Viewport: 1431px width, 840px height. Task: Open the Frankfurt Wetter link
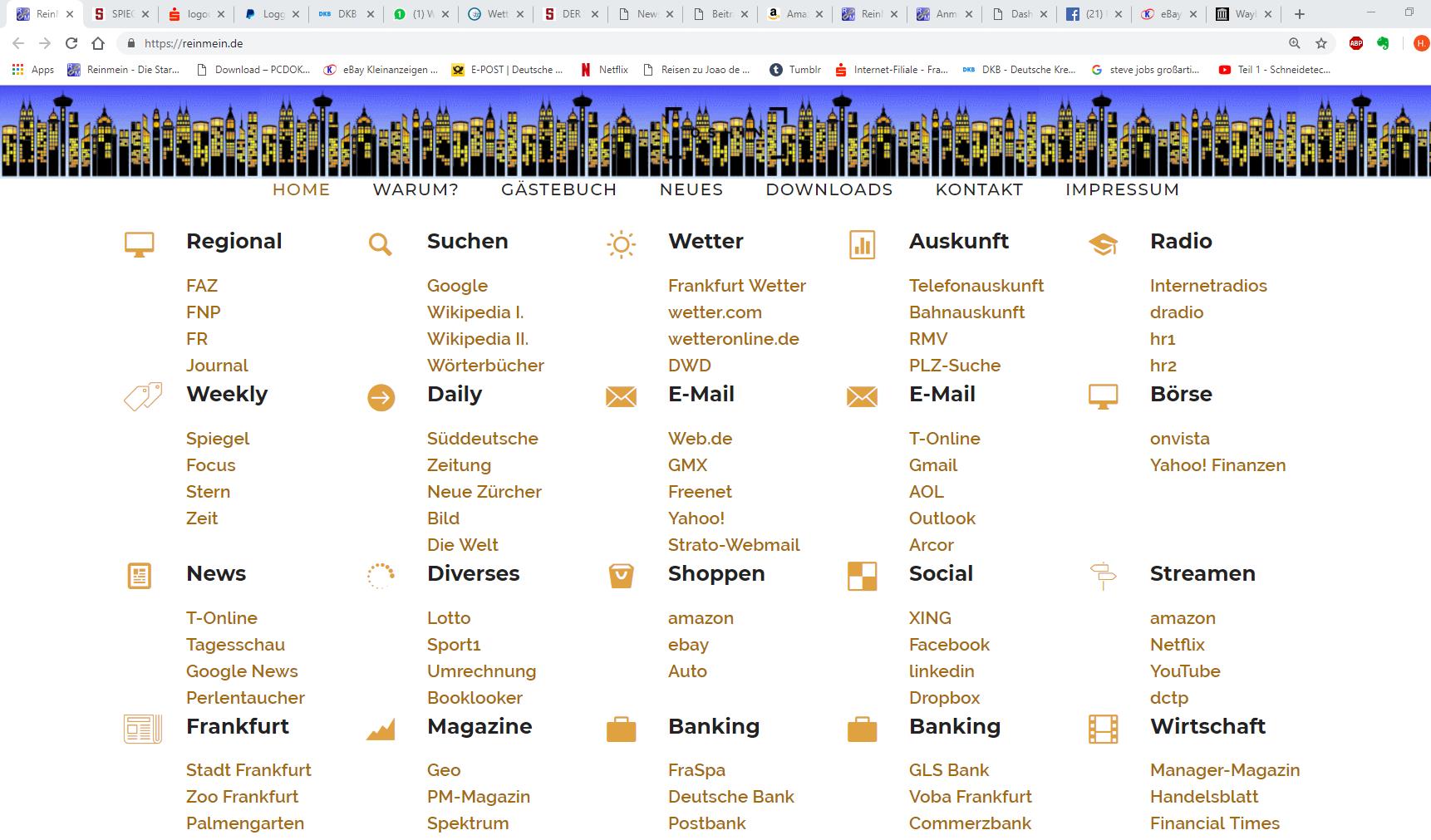pyautogui.click(x=737, y=286)
